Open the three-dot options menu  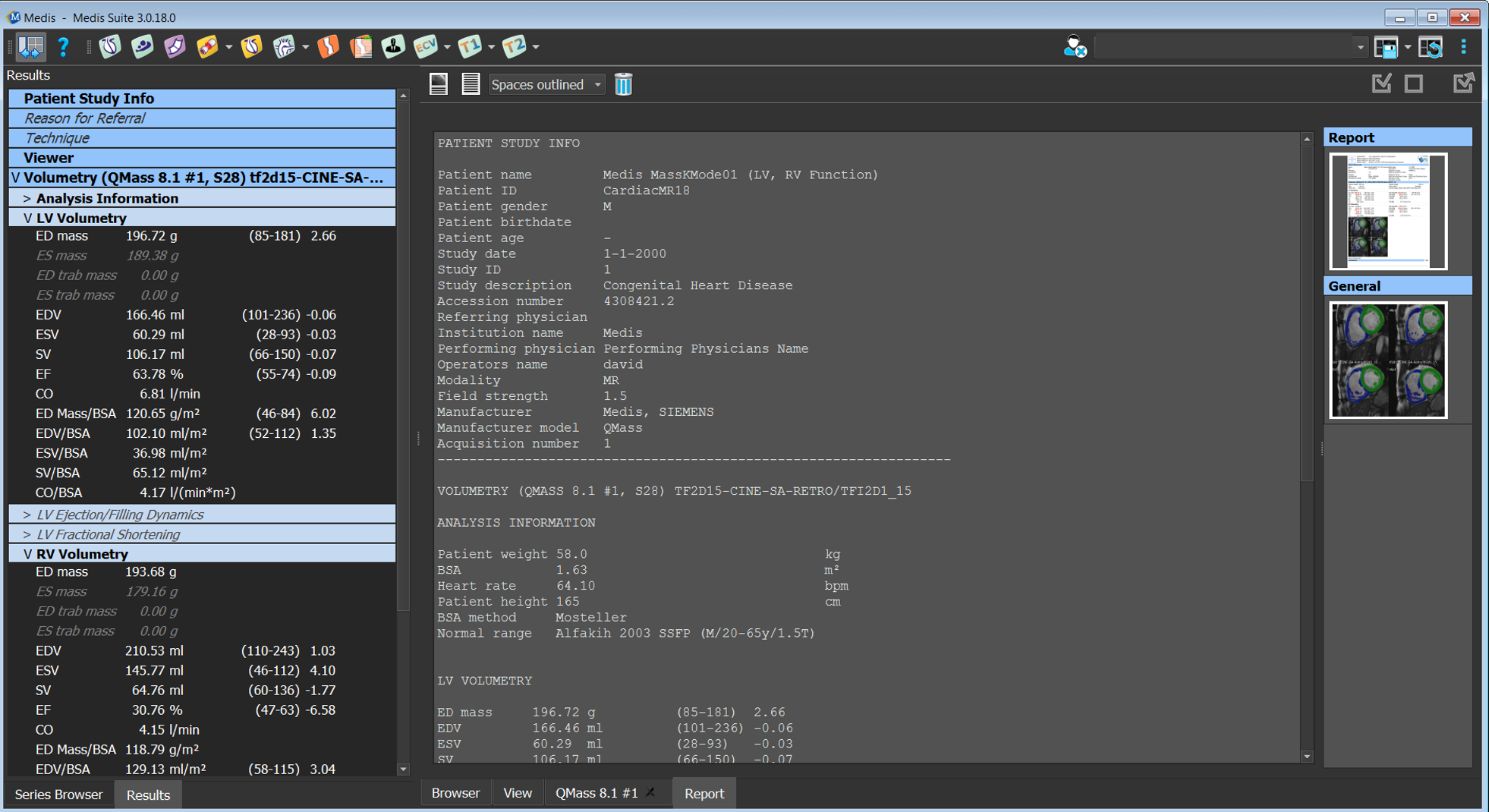click(x=1464, y=47)
